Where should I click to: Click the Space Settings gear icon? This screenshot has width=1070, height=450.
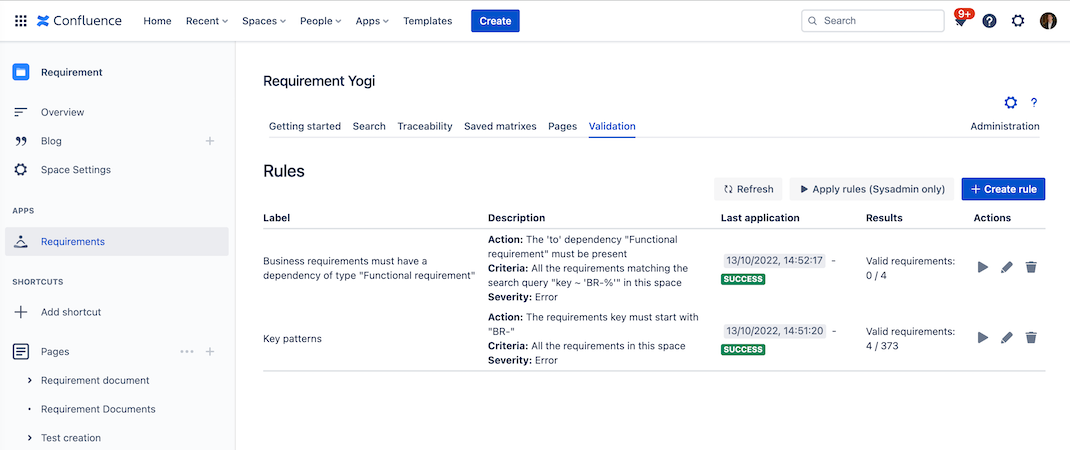[20, 169]
